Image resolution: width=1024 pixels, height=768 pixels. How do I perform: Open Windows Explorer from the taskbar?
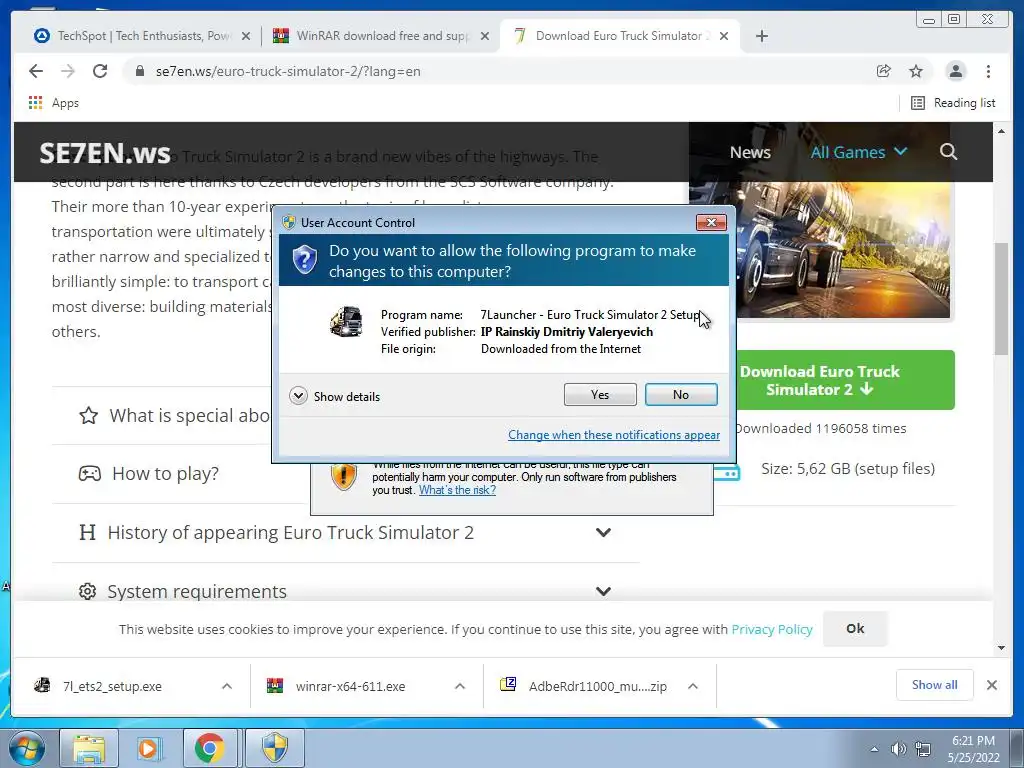click(89, 748)
